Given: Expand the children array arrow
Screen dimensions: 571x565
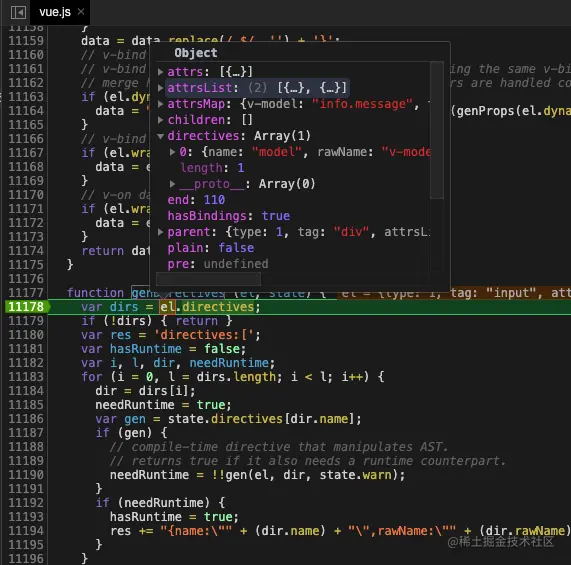Looking at the screenshot, I should pyautogui.click(x=160, y=120).
